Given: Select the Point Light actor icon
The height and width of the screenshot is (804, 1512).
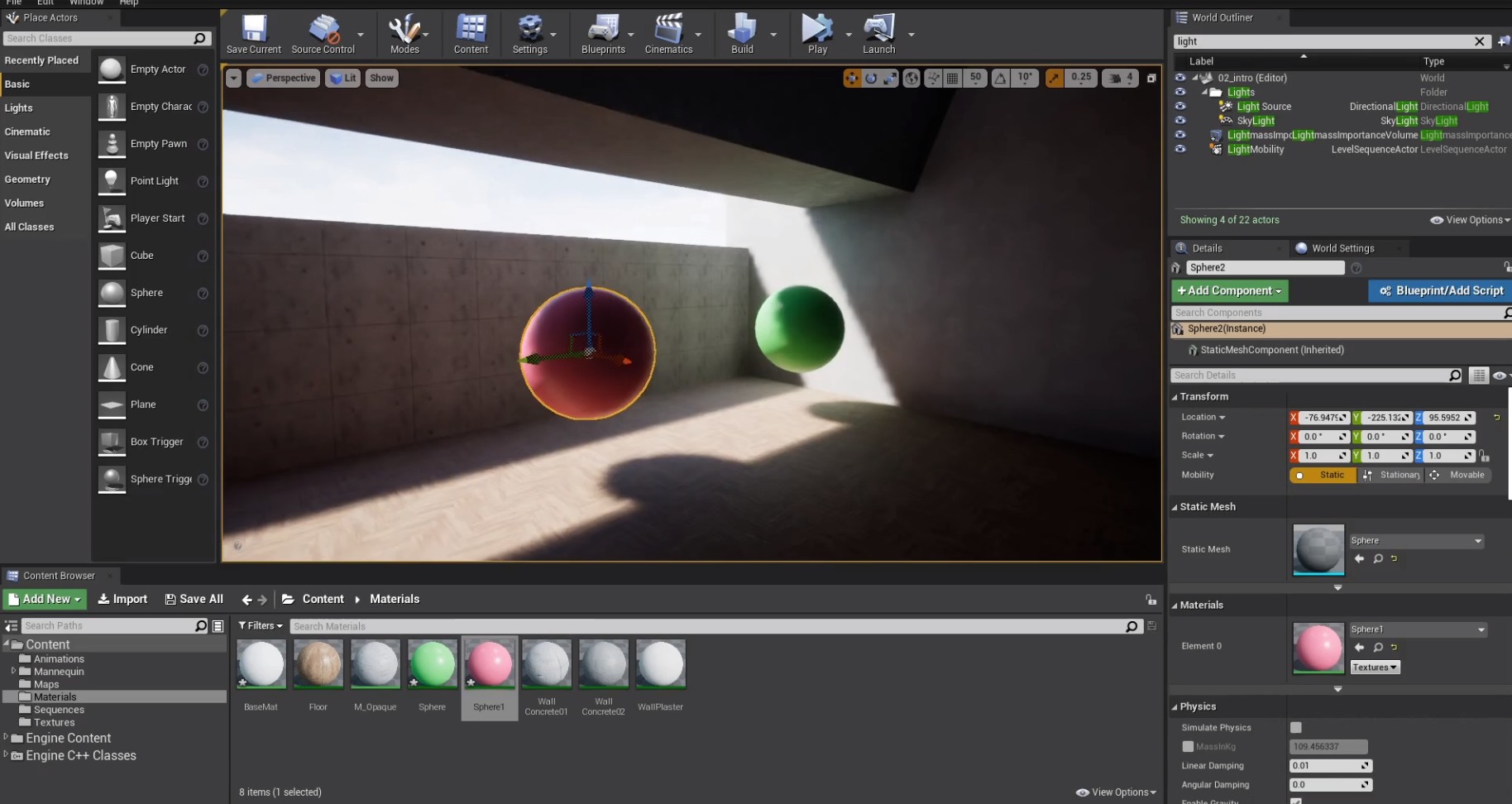Looking at the screenshot, I should click(x=112, y=181).
